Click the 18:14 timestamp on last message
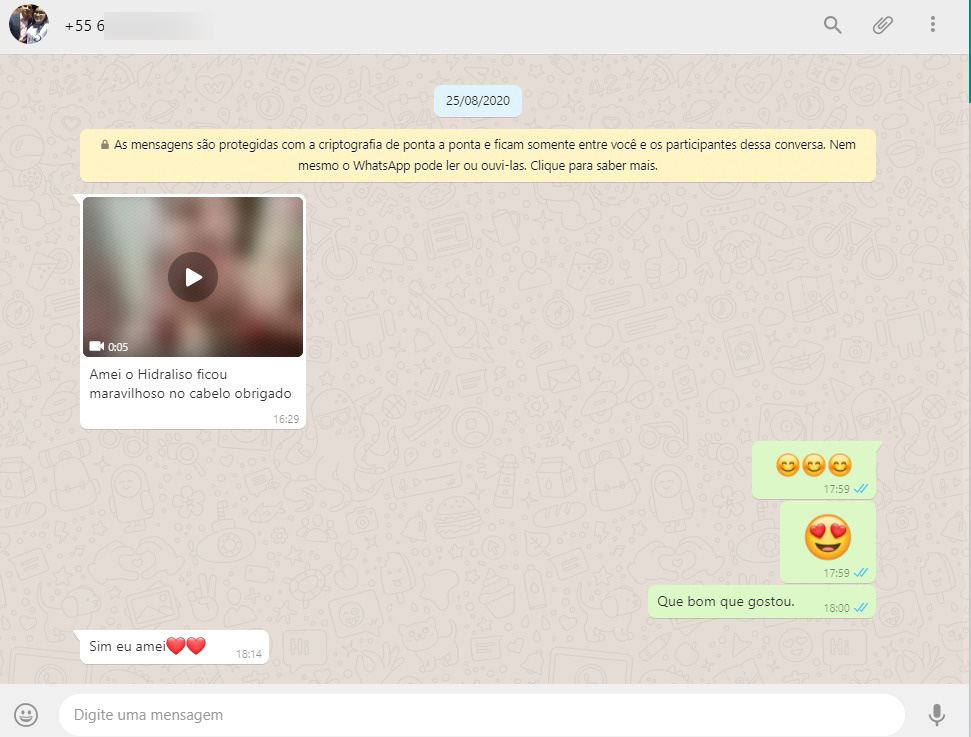This screenshot has width=971, height=737. coord(248,654)
